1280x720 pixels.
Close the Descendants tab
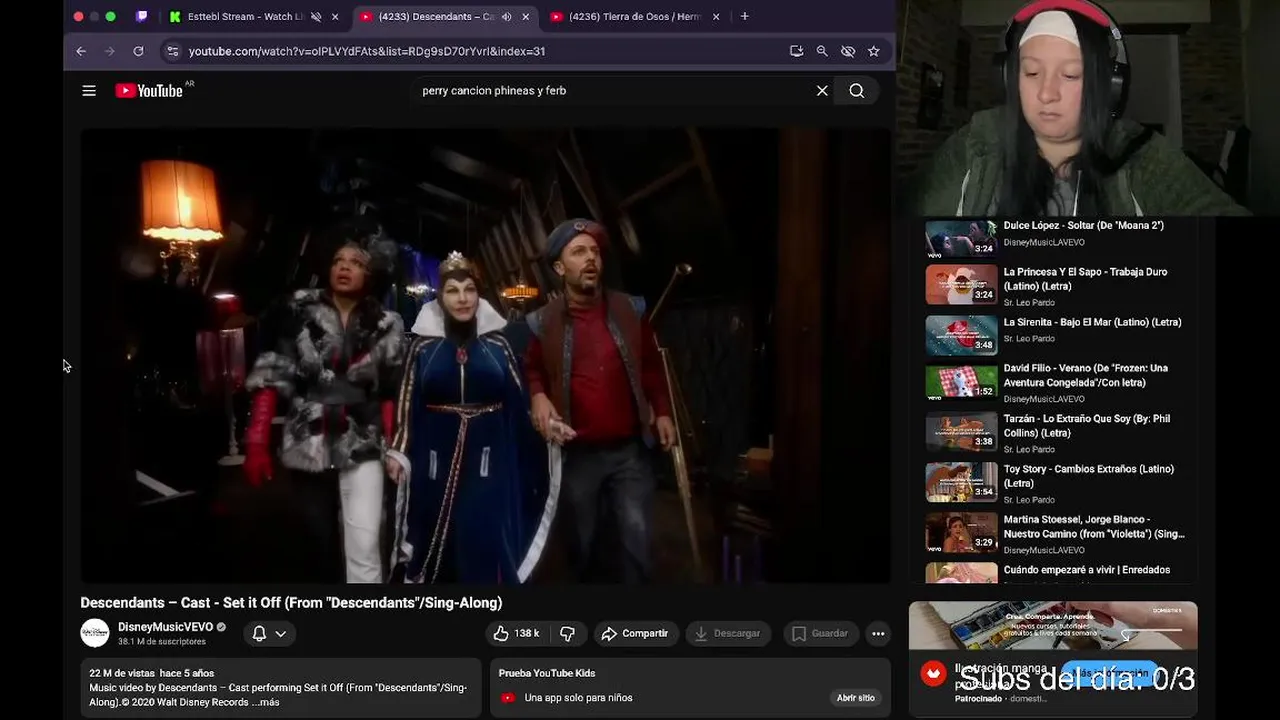[x=526, y=17]
